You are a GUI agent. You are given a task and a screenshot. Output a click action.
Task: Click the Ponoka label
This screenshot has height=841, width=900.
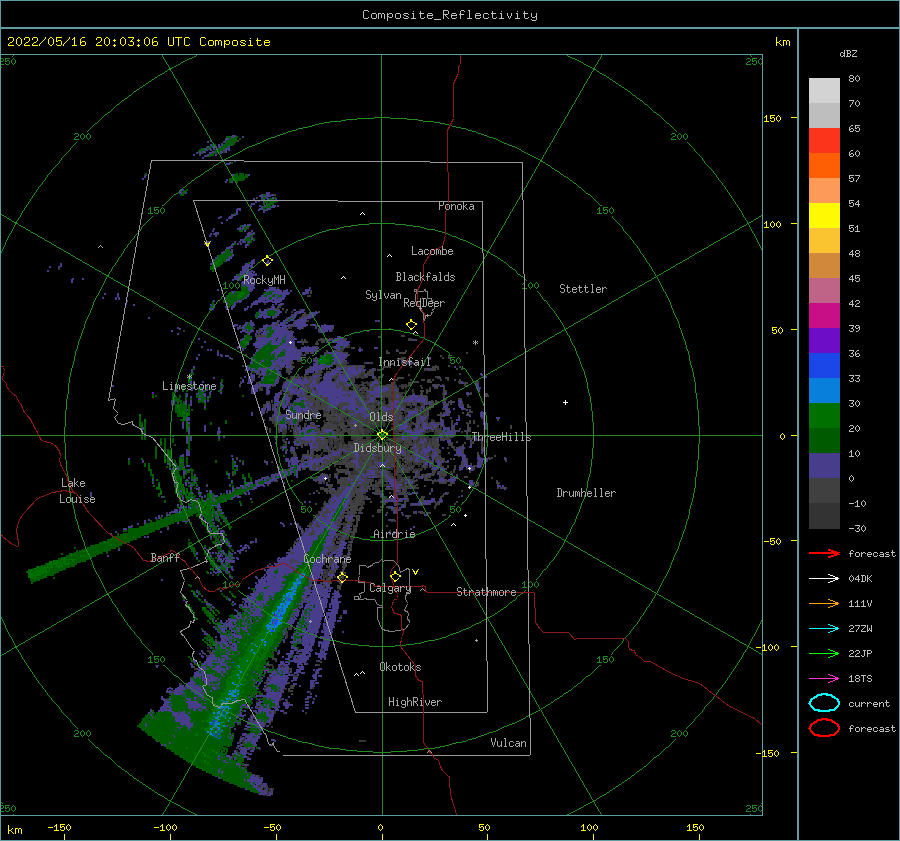(456, 206)
